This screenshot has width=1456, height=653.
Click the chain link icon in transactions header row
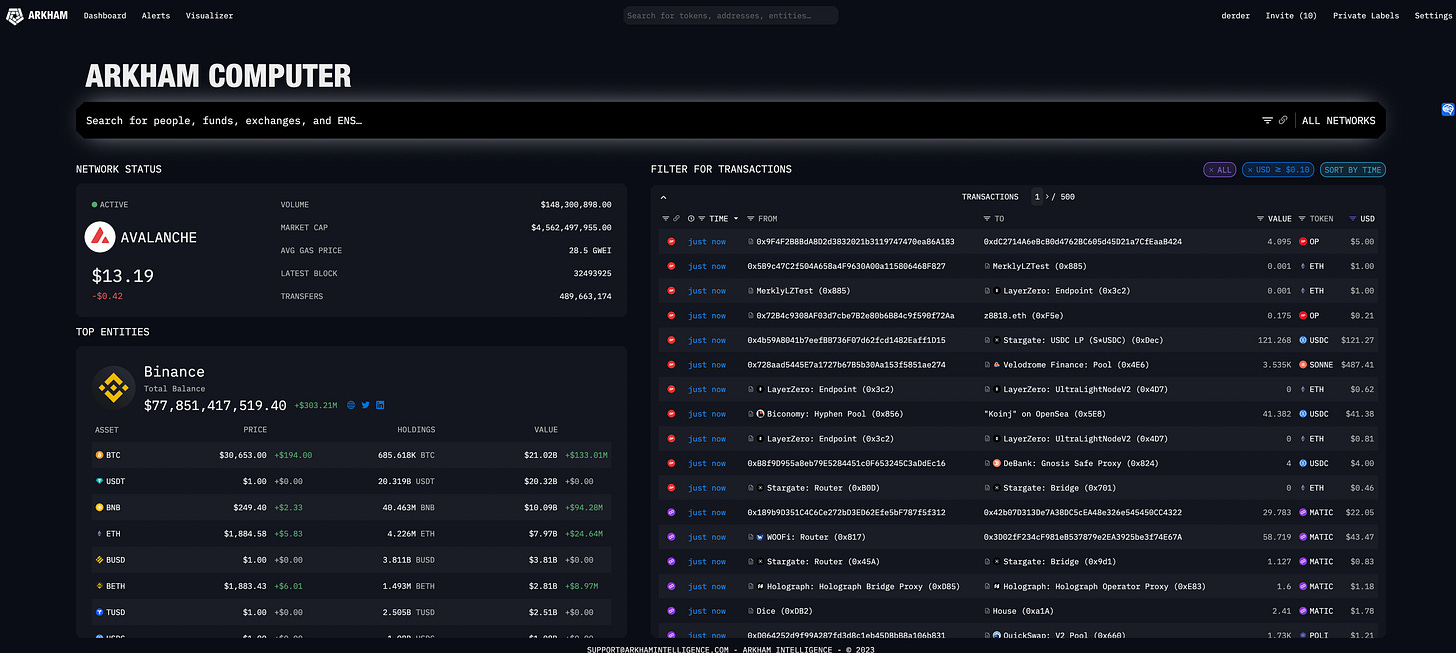676,218
